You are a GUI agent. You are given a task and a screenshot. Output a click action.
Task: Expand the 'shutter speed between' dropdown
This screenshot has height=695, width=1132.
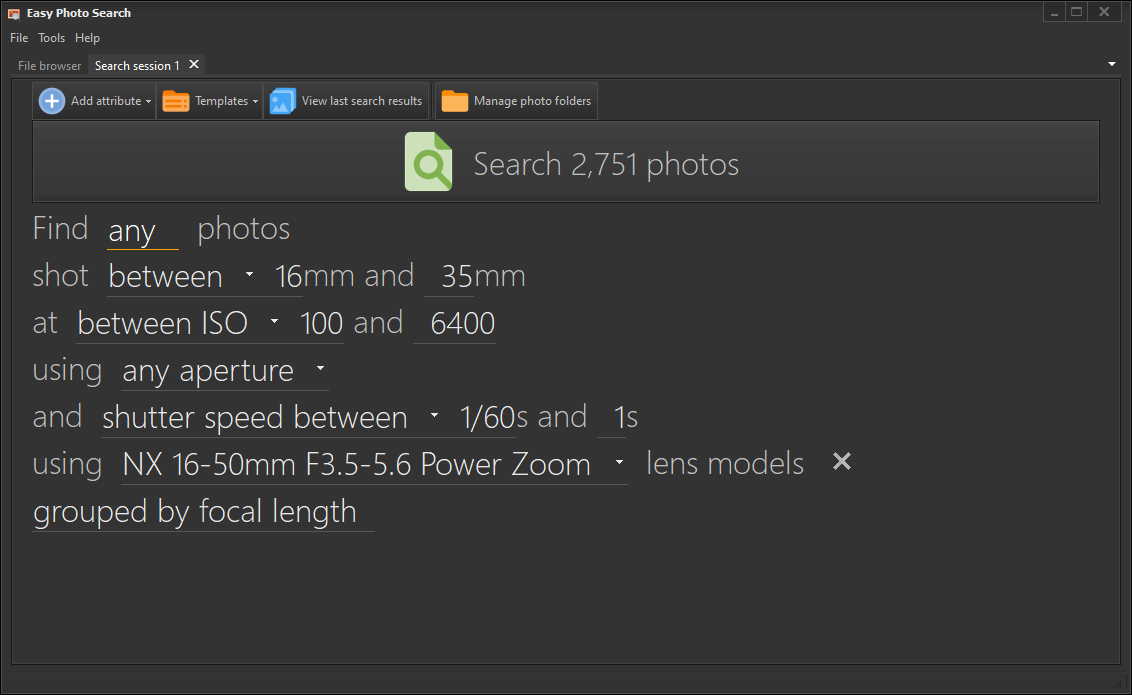point(433,417)
